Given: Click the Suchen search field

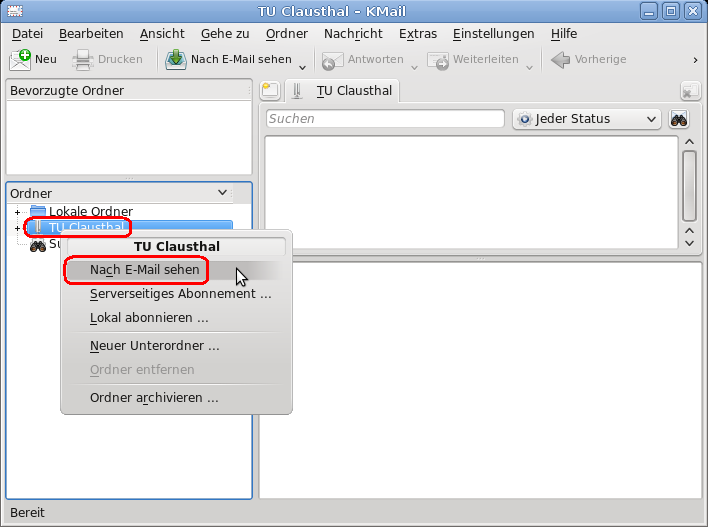Looking at the screenshot, I should click(x=385, y=119).
